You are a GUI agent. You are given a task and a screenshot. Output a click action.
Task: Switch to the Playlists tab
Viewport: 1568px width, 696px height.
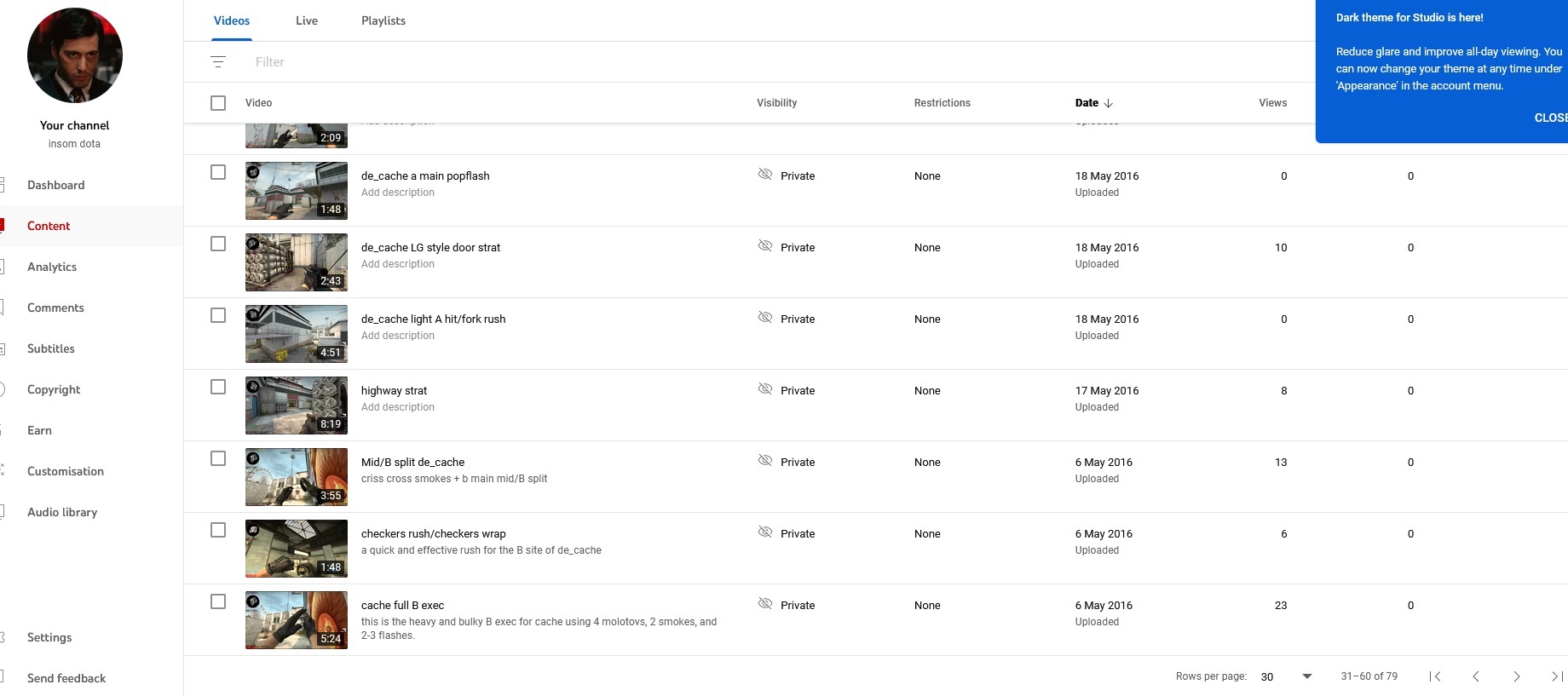[x=383, y=20]
